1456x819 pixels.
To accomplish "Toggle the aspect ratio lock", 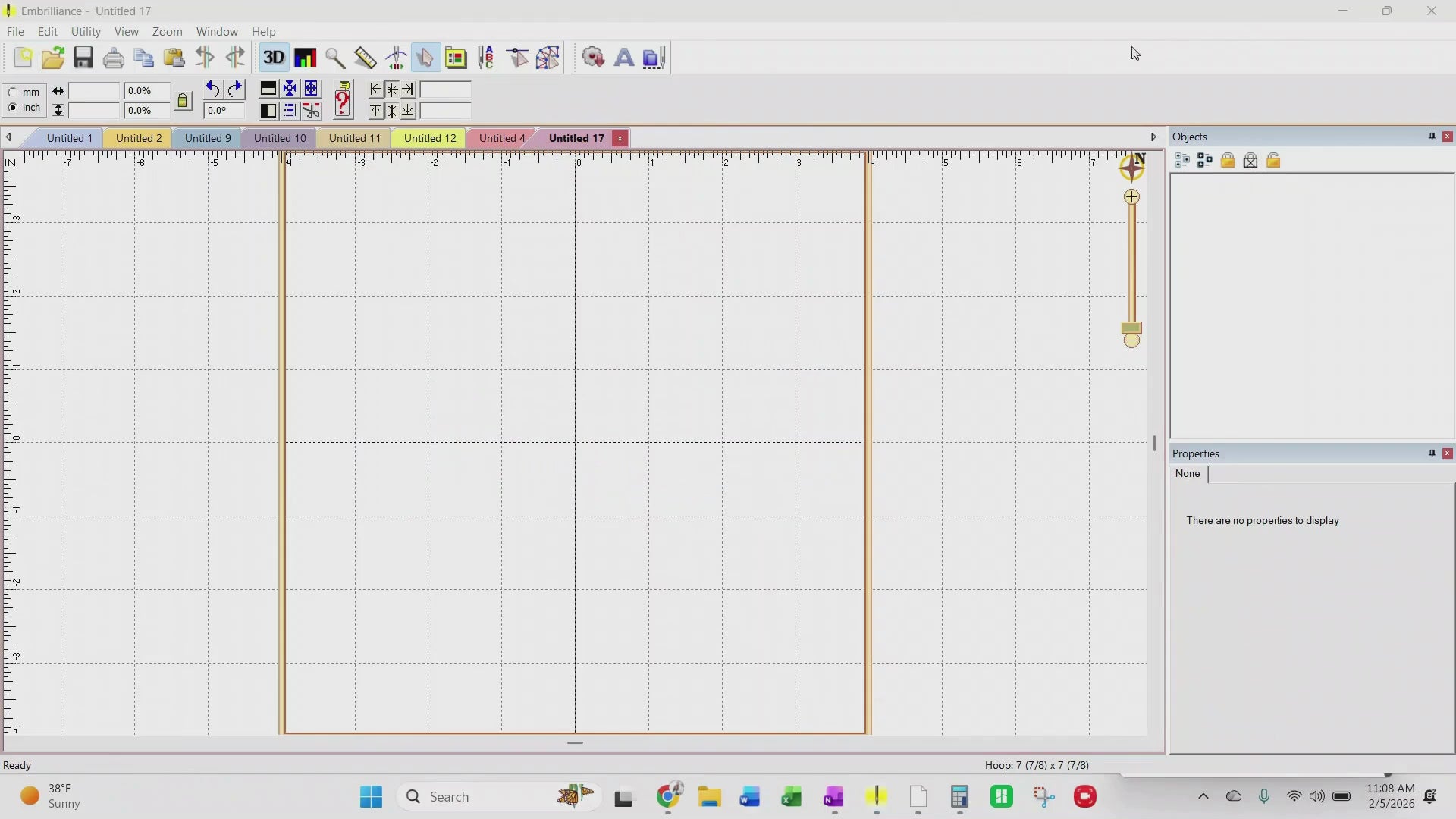I will (x=183, y=101).
